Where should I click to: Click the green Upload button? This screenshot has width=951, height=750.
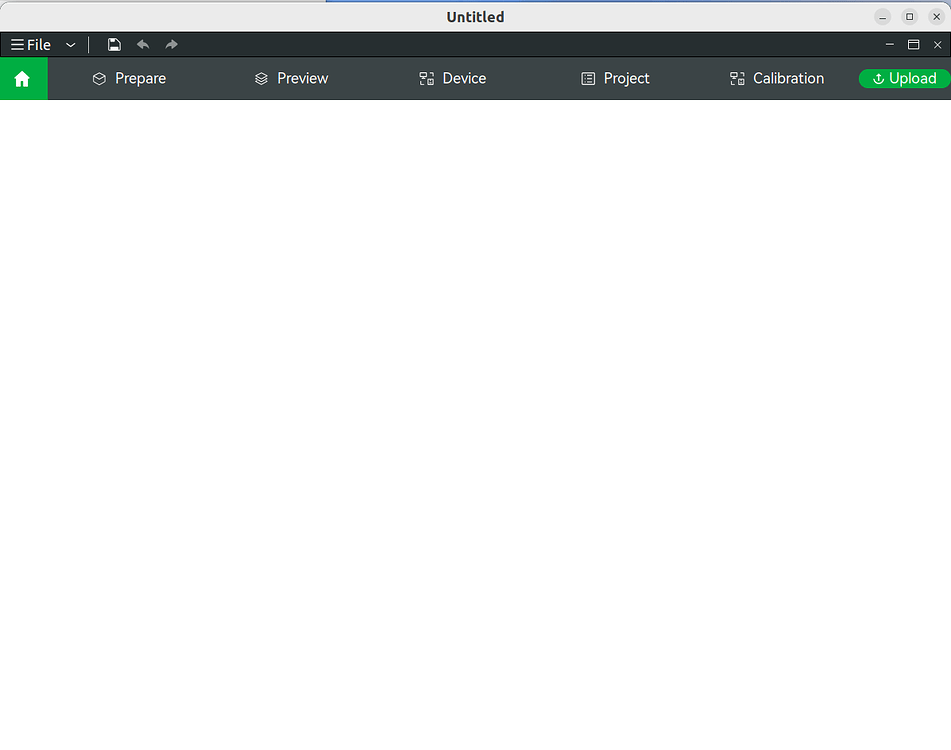(904, 79)
